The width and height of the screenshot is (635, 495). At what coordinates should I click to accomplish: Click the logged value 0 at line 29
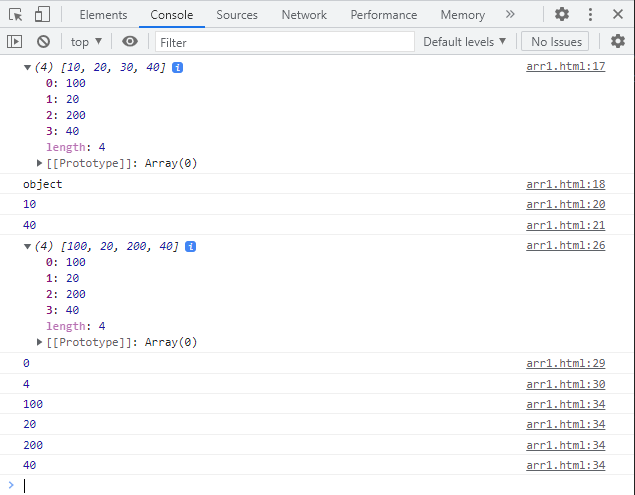point(26,363)
